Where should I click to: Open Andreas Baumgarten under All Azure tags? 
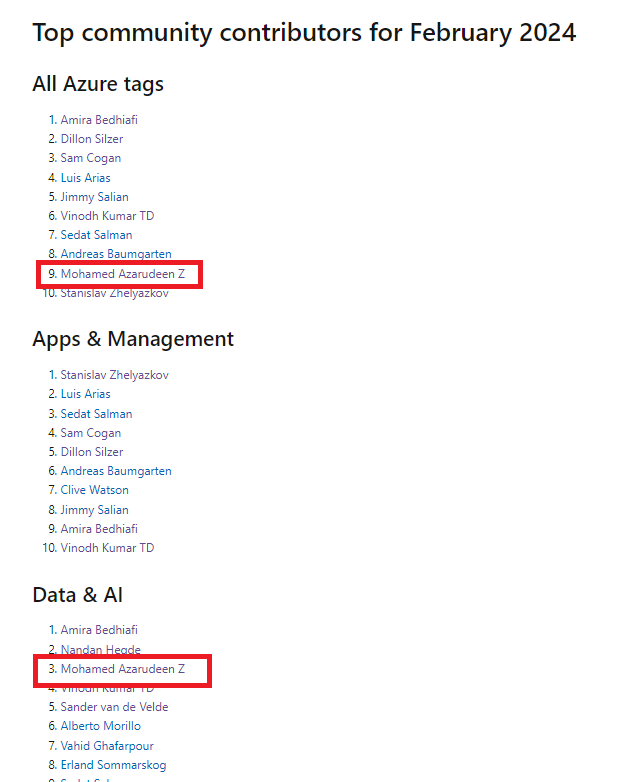coord(116,254)
